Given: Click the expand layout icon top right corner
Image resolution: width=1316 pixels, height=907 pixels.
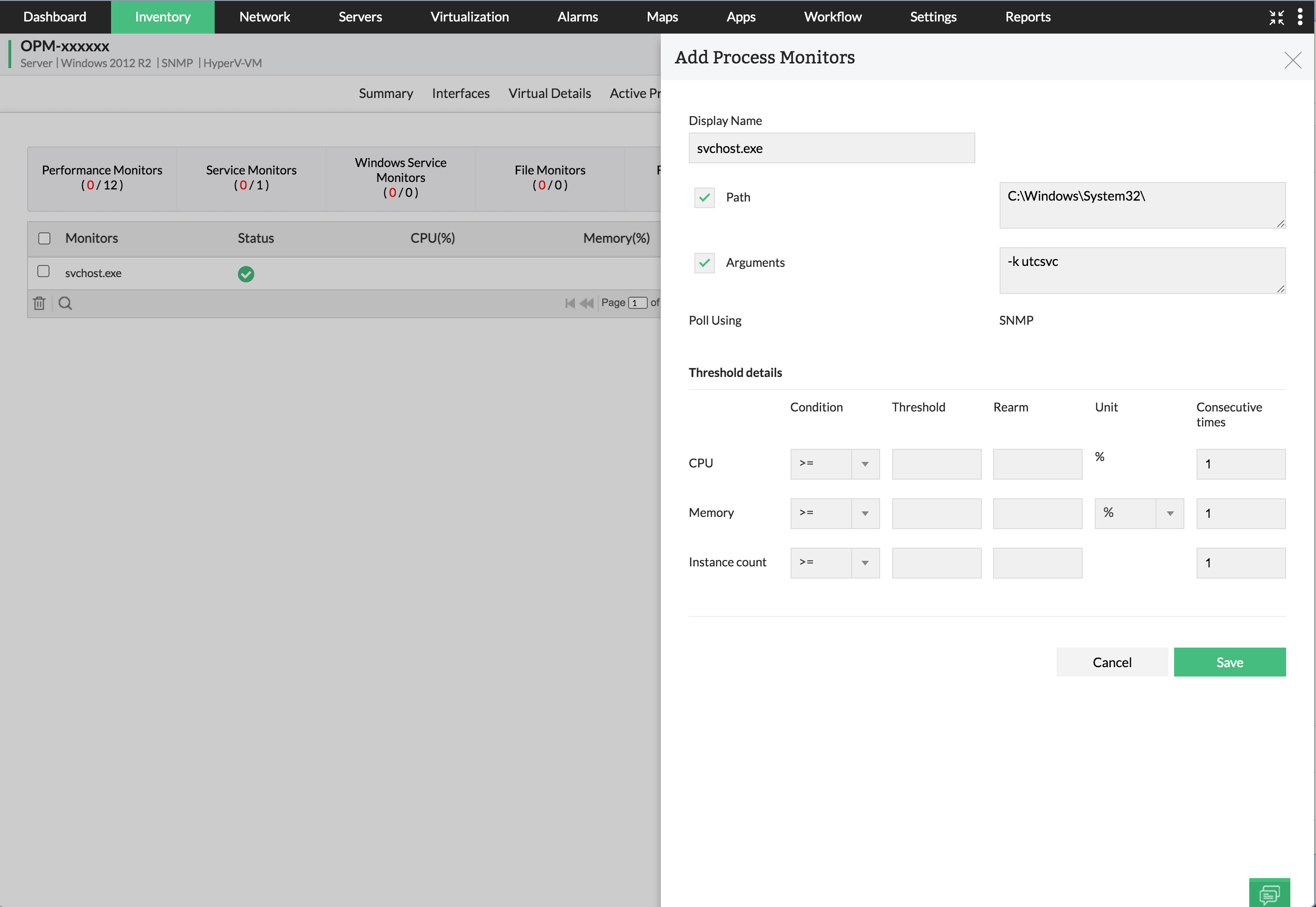Looking at the screenshot, I should coord(1276,17).
